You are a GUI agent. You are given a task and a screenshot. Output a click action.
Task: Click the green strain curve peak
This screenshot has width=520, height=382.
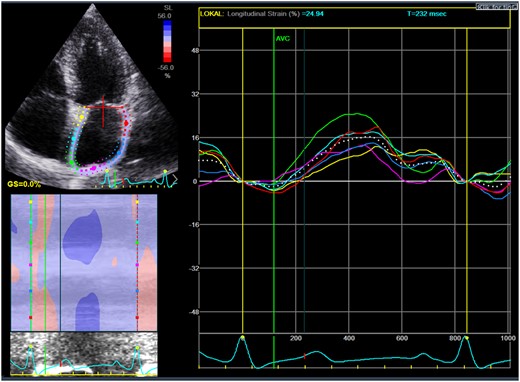[357, 114]
